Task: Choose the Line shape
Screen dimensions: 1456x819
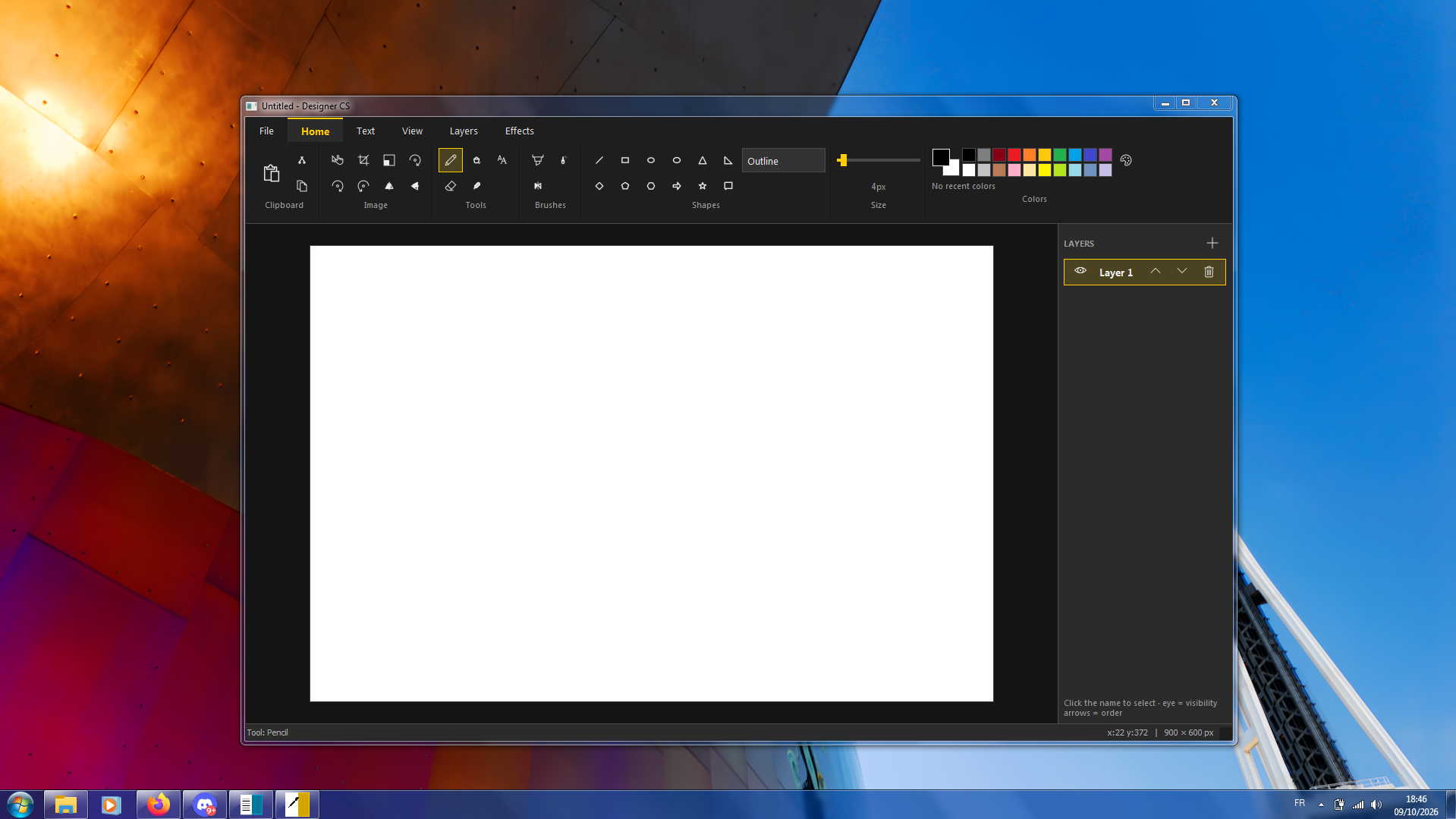Action: point(599,160)
